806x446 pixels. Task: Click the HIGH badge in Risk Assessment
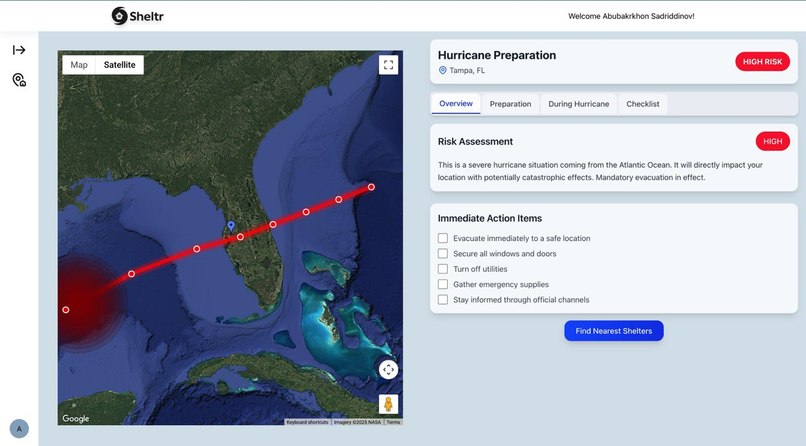[x=773, y=141]
